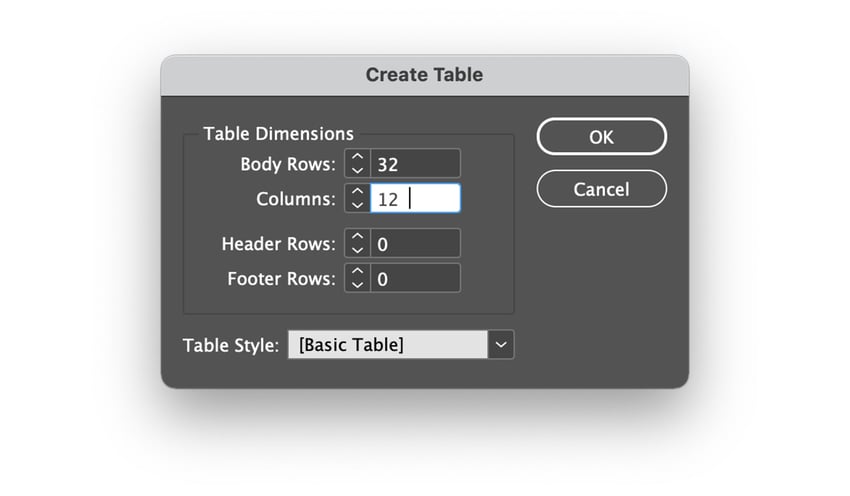850x496 pixels.
Task: Decrease Columns with the down arrow
Action: tap(357, 204)
